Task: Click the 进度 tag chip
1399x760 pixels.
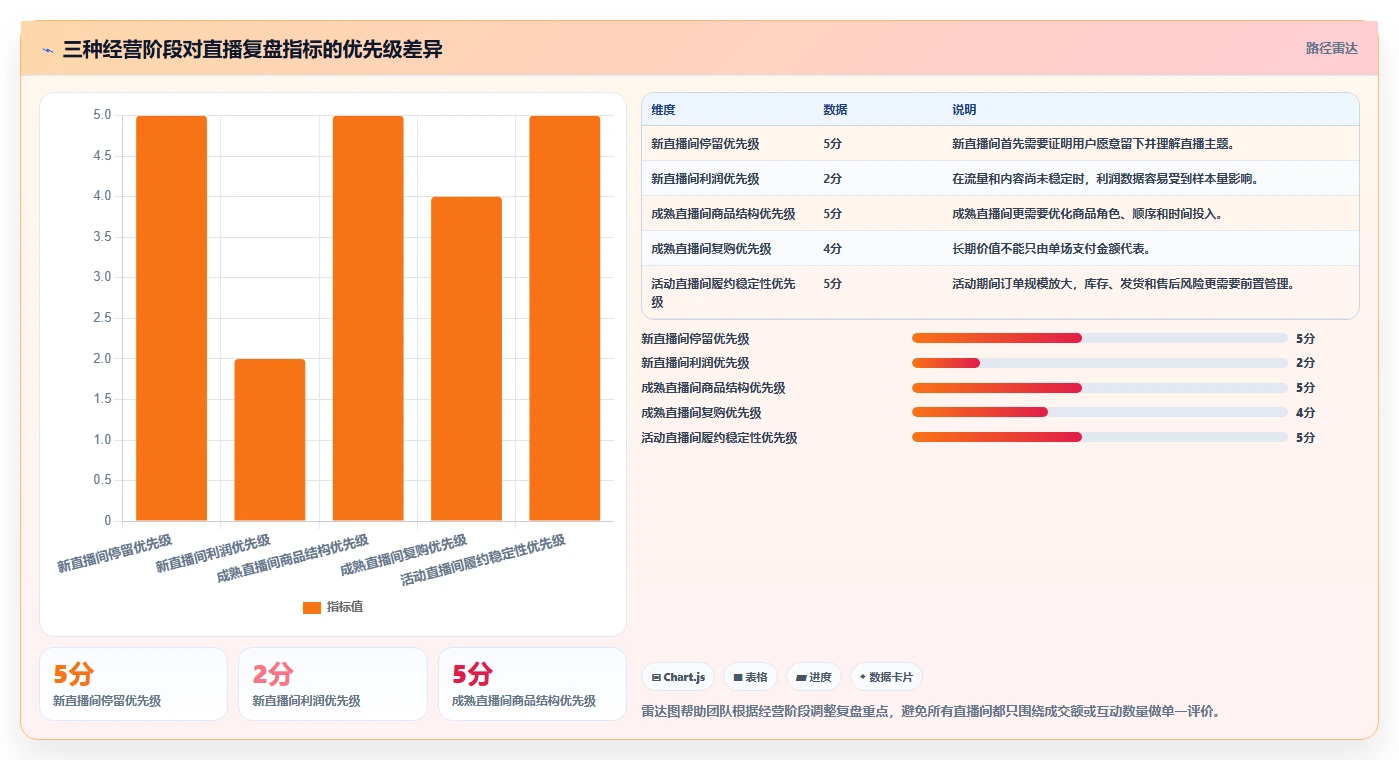Action: click(x=814, y=677)
